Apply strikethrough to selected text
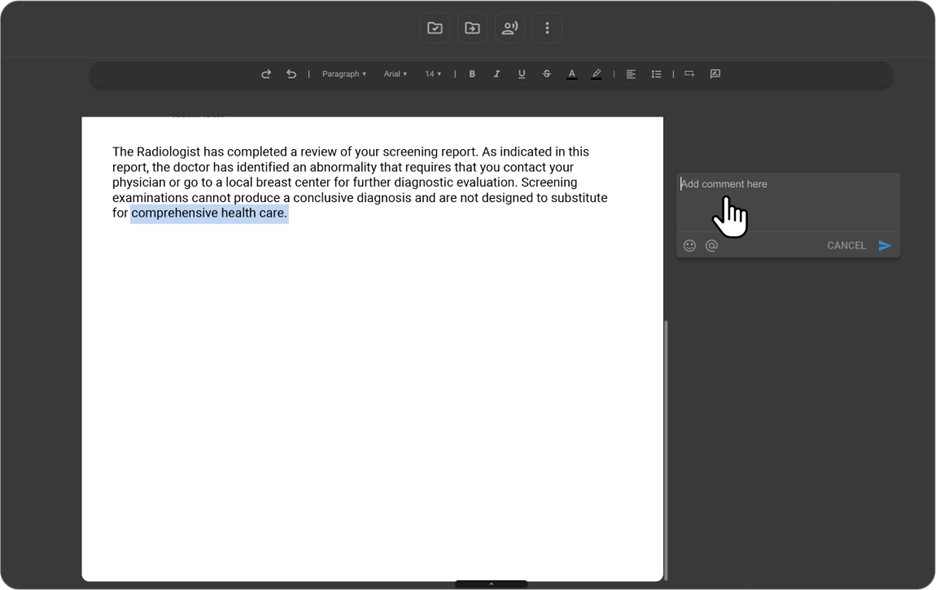The height and width of the screenshot is (590, 936). pyautogui.click(x=546, y=74)
